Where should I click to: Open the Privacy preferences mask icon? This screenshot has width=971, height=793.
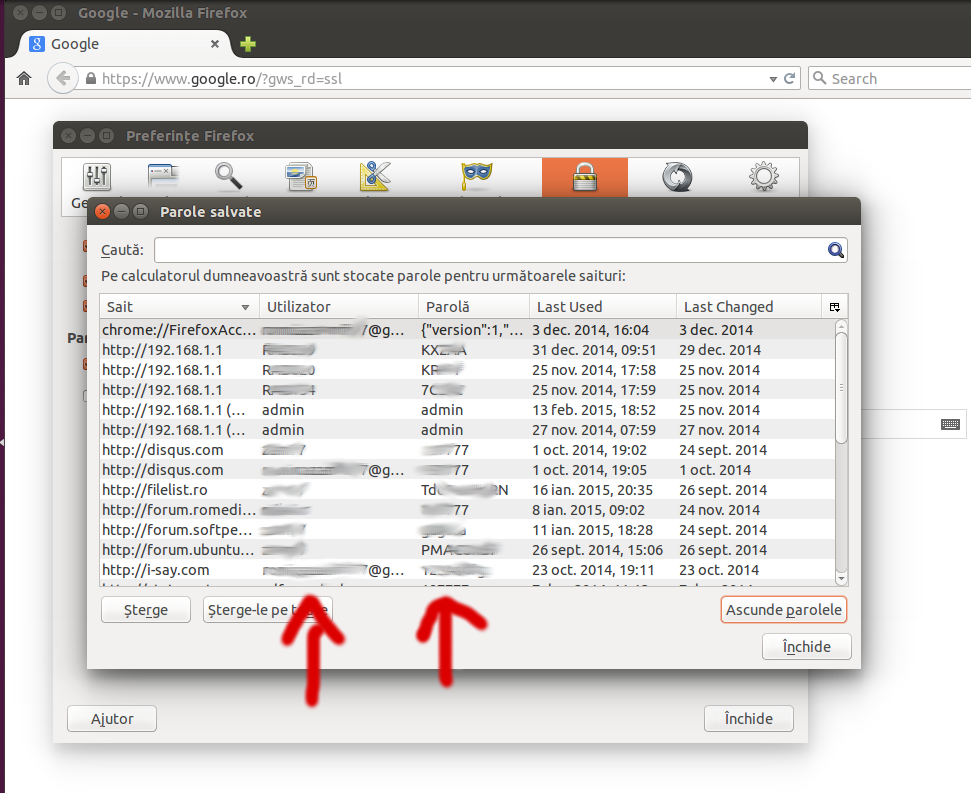(477, 176)
